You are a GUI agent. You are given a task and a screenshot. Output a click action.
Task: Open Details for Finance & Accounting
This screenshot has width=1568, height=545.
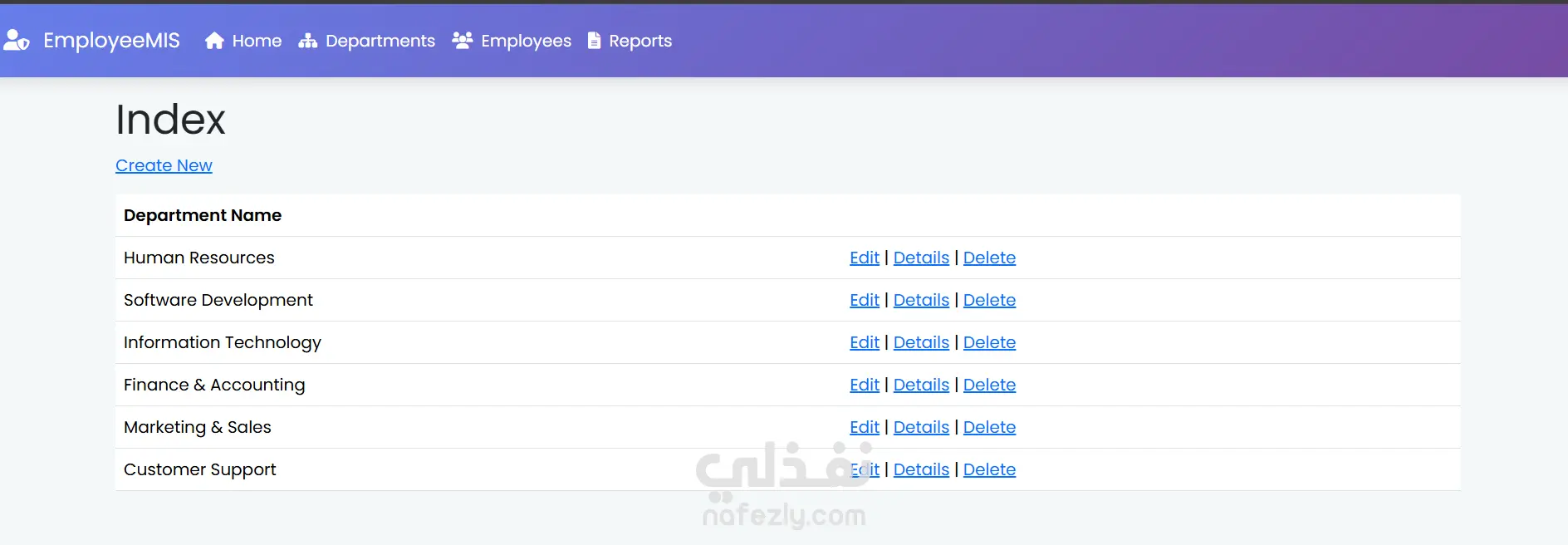(921, 385)
